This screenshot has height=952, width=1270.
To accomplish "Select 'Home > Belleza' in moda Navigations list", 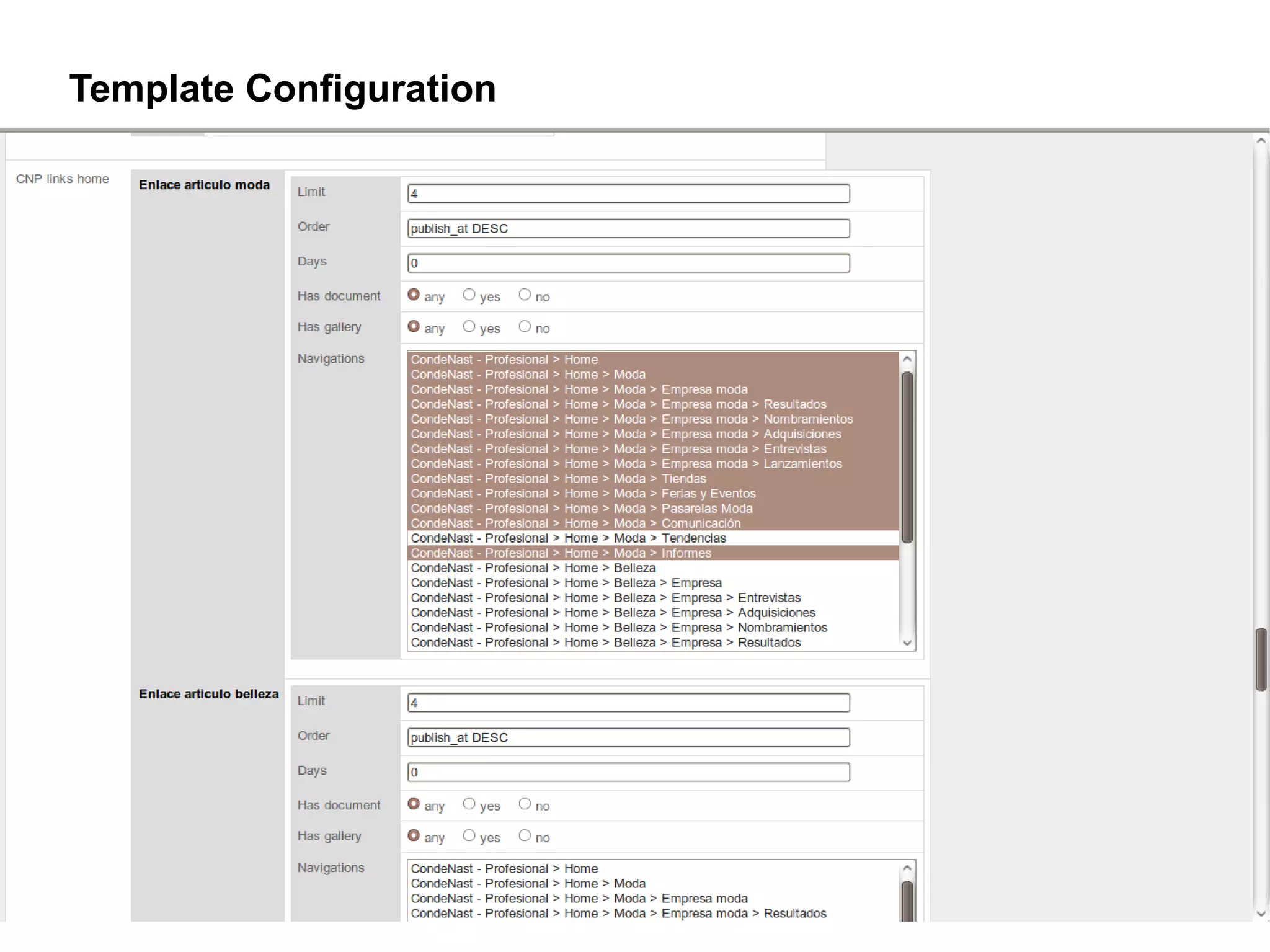I will pos(653,568).
